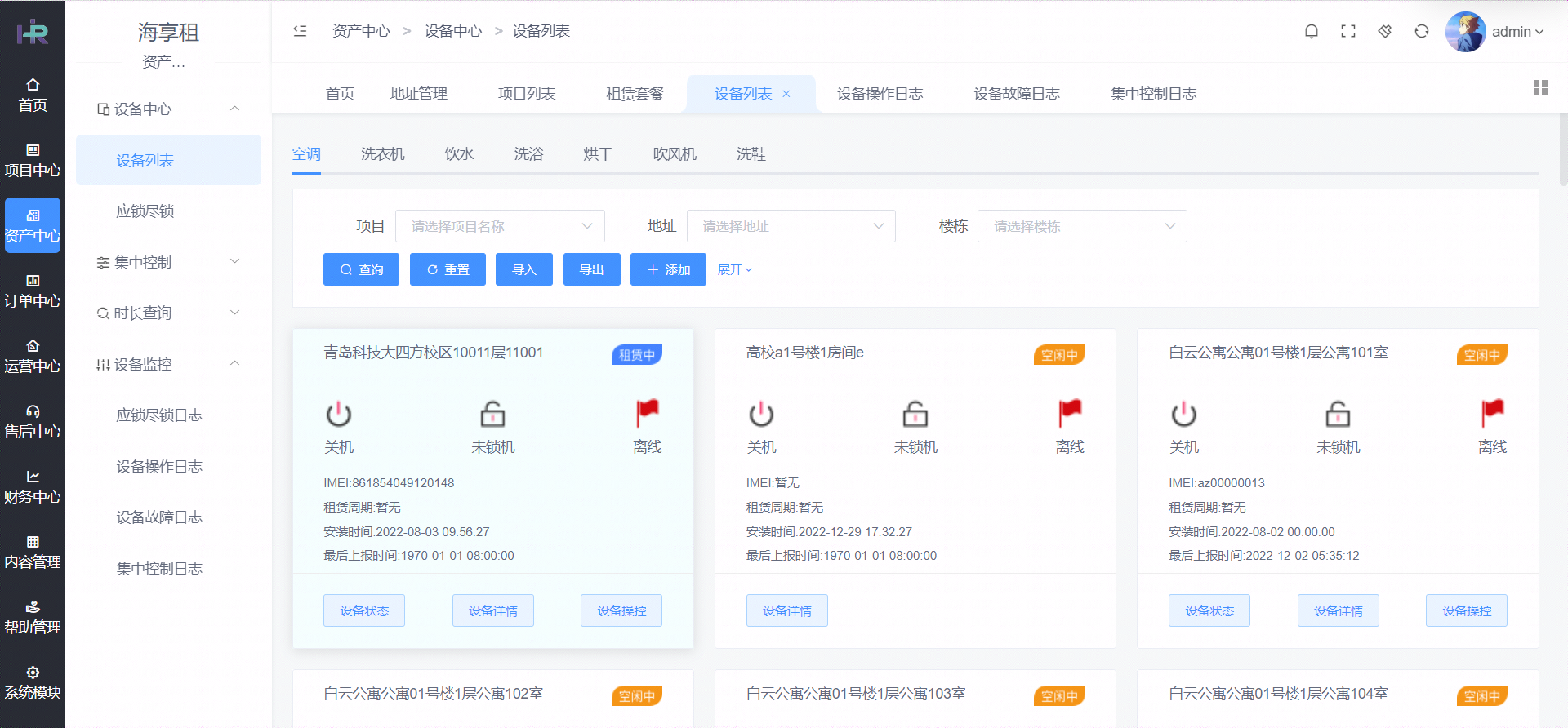Click the 导出 export button
Image resolution: width=1568 pixels, height=728 pixels.
(x=592, y=269)
